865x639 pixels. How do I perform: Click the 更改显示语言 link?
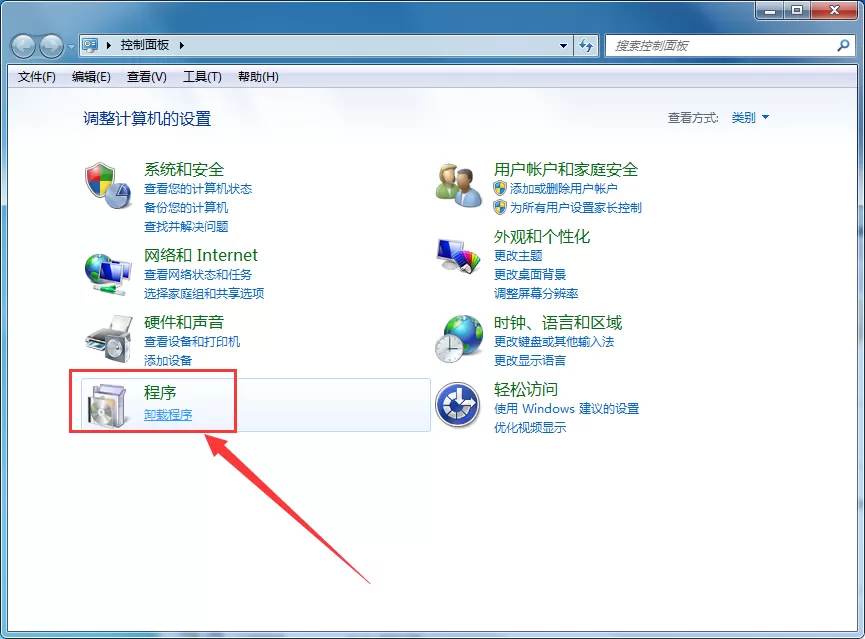(x=530, y=360)
